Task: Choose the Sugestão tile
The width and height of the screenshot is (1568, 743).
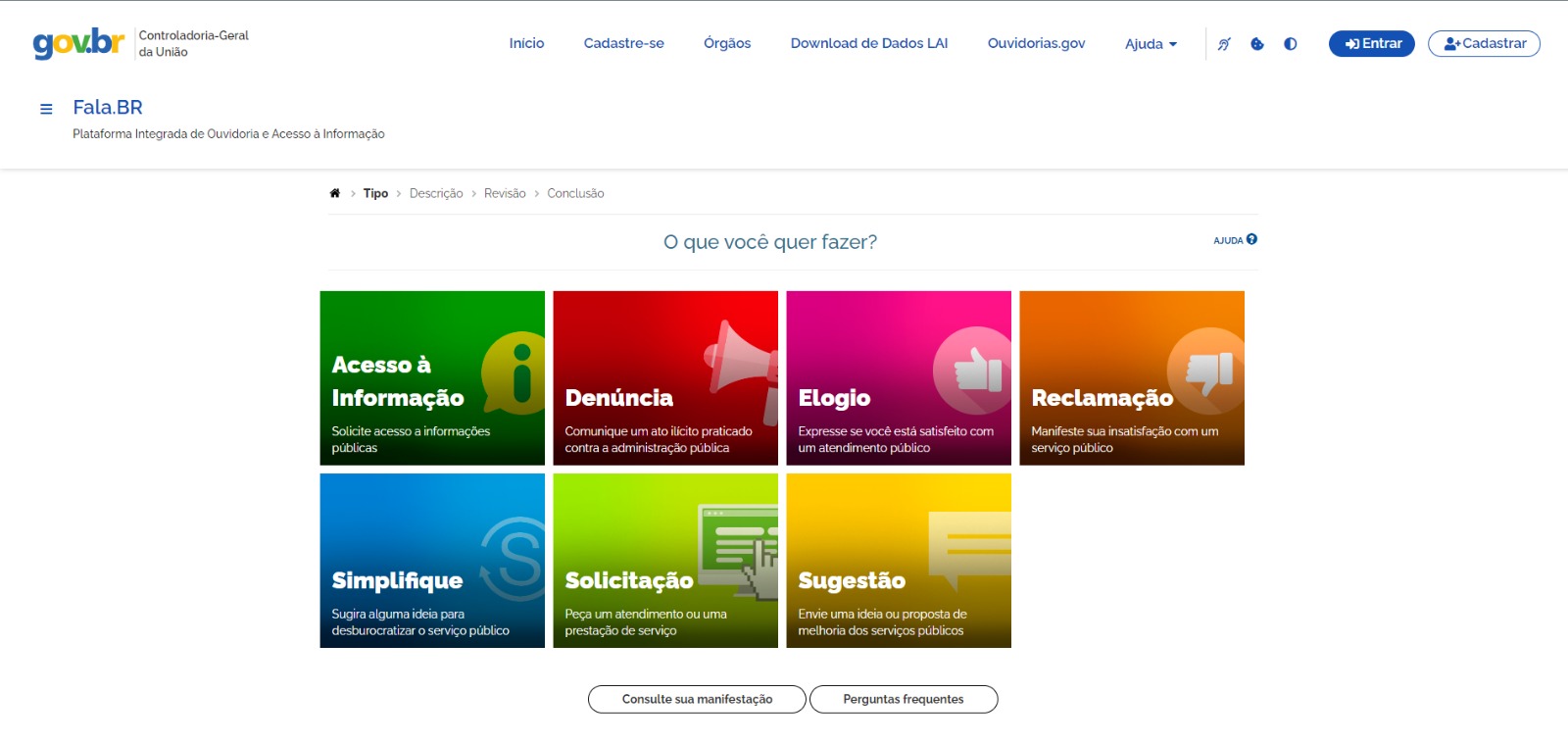Action: (x=899, y=561)
